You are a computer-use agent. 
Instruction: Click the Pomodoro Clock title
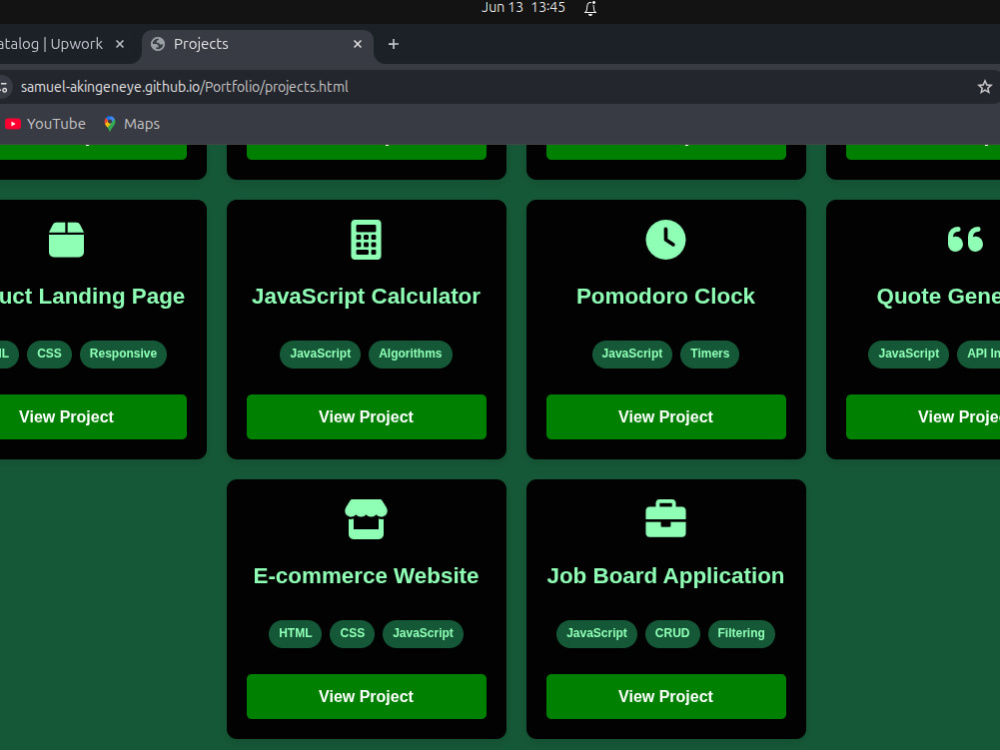click(665, 296)
